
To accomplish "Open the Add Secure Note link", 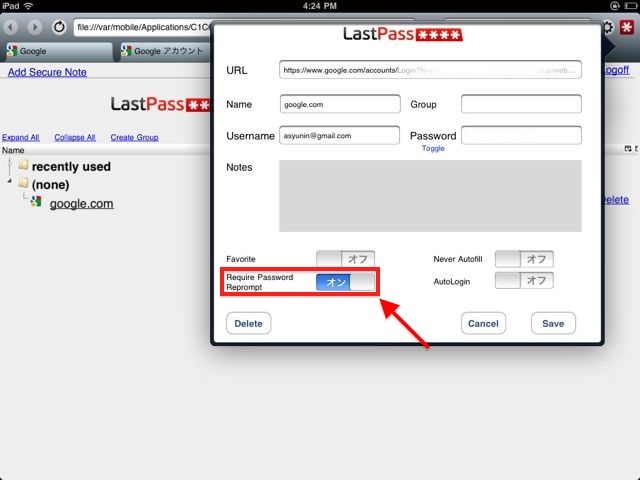I will pos(47,72).
